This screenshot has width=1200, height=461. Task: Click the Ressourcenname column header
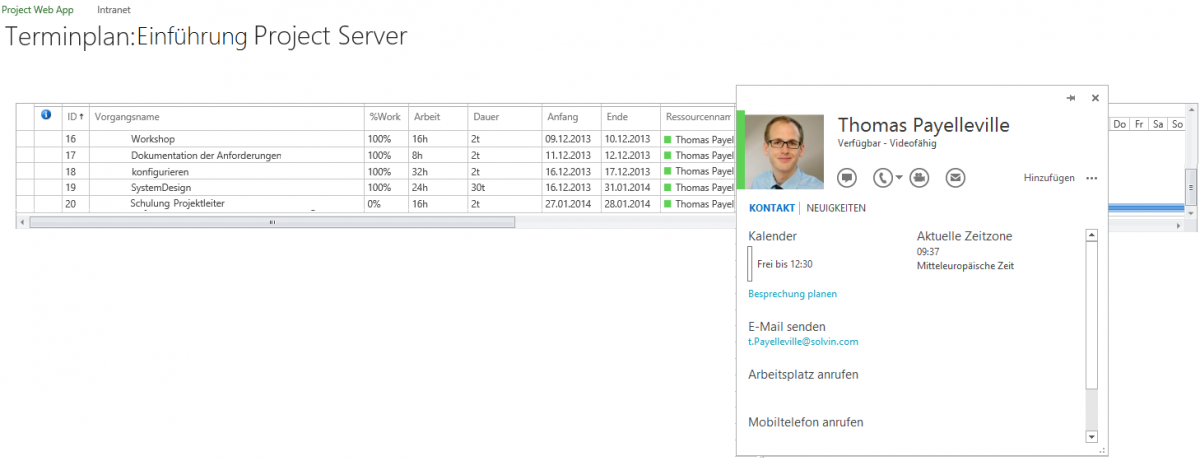point(698,117)
